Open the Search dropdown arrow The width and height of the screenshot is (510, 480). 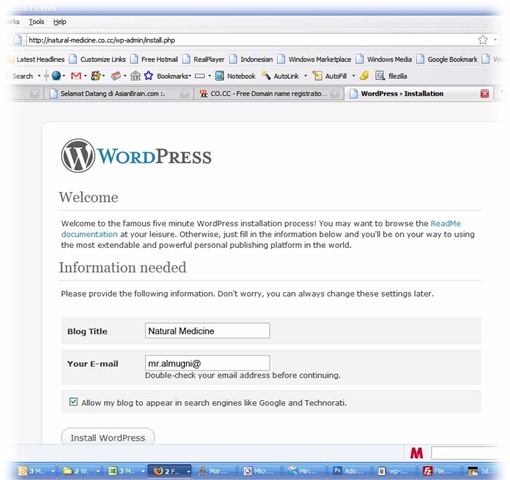39,76
